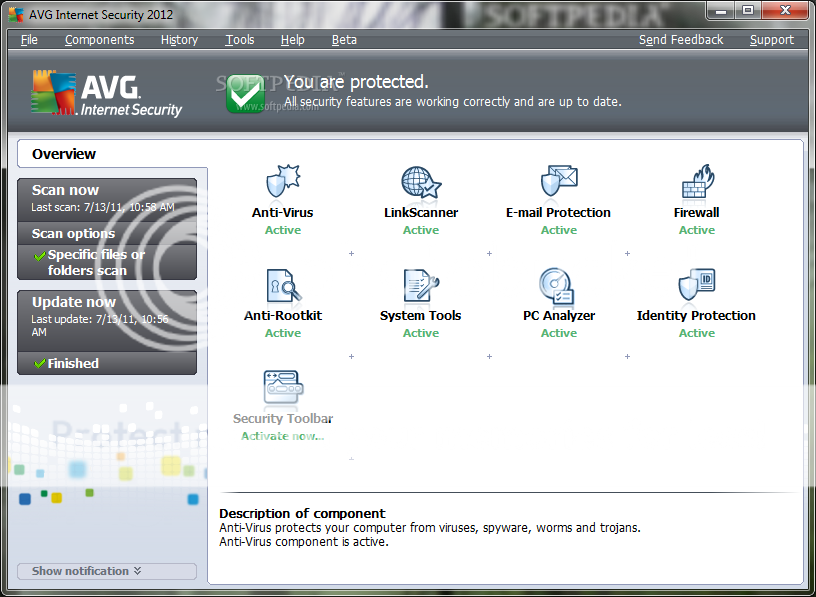Minimize the AVG window
The image size is (816, 597).
(721, 11)
